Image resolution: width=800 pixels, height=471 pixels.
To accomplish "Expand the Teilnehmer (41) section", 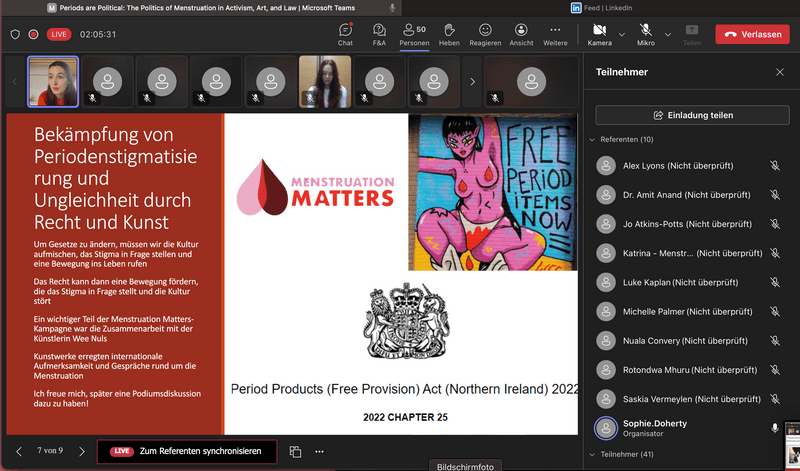I will pyautogui.click(x=591, y=454).
